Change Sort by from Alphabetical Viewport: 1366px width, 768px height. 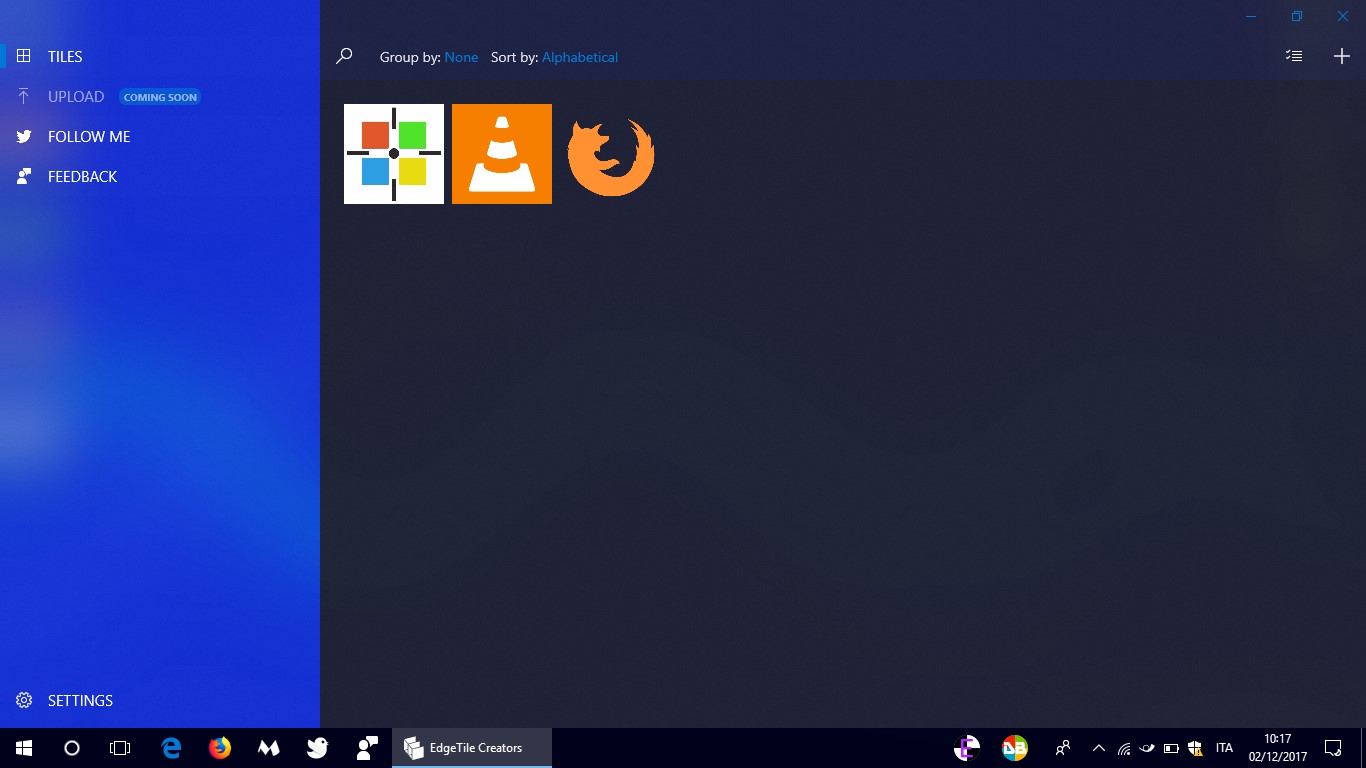pyautogui.click(x=580, y=57)
